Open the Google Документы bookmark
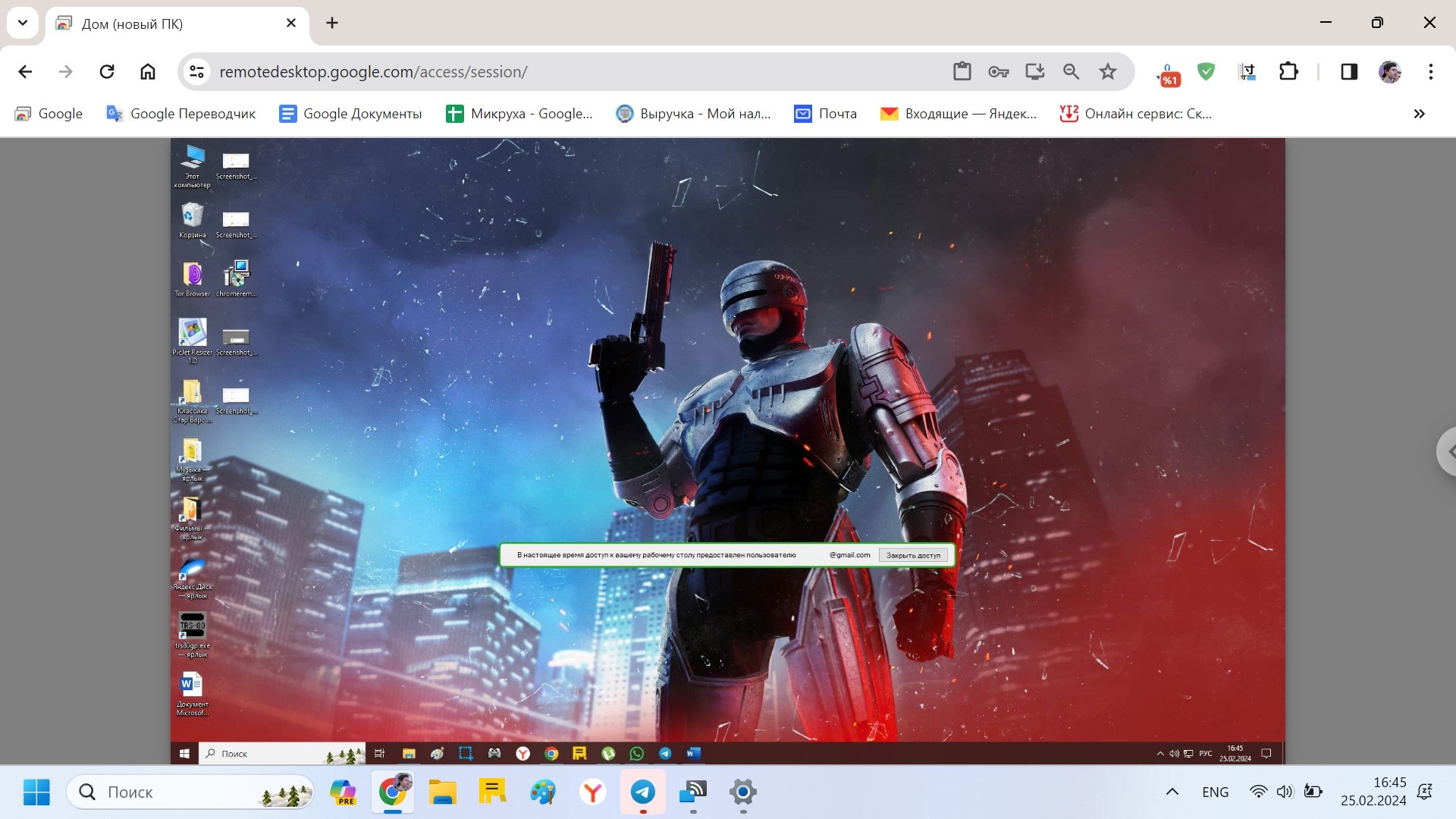Screen dimensions: 1456x819 [350, 114]
